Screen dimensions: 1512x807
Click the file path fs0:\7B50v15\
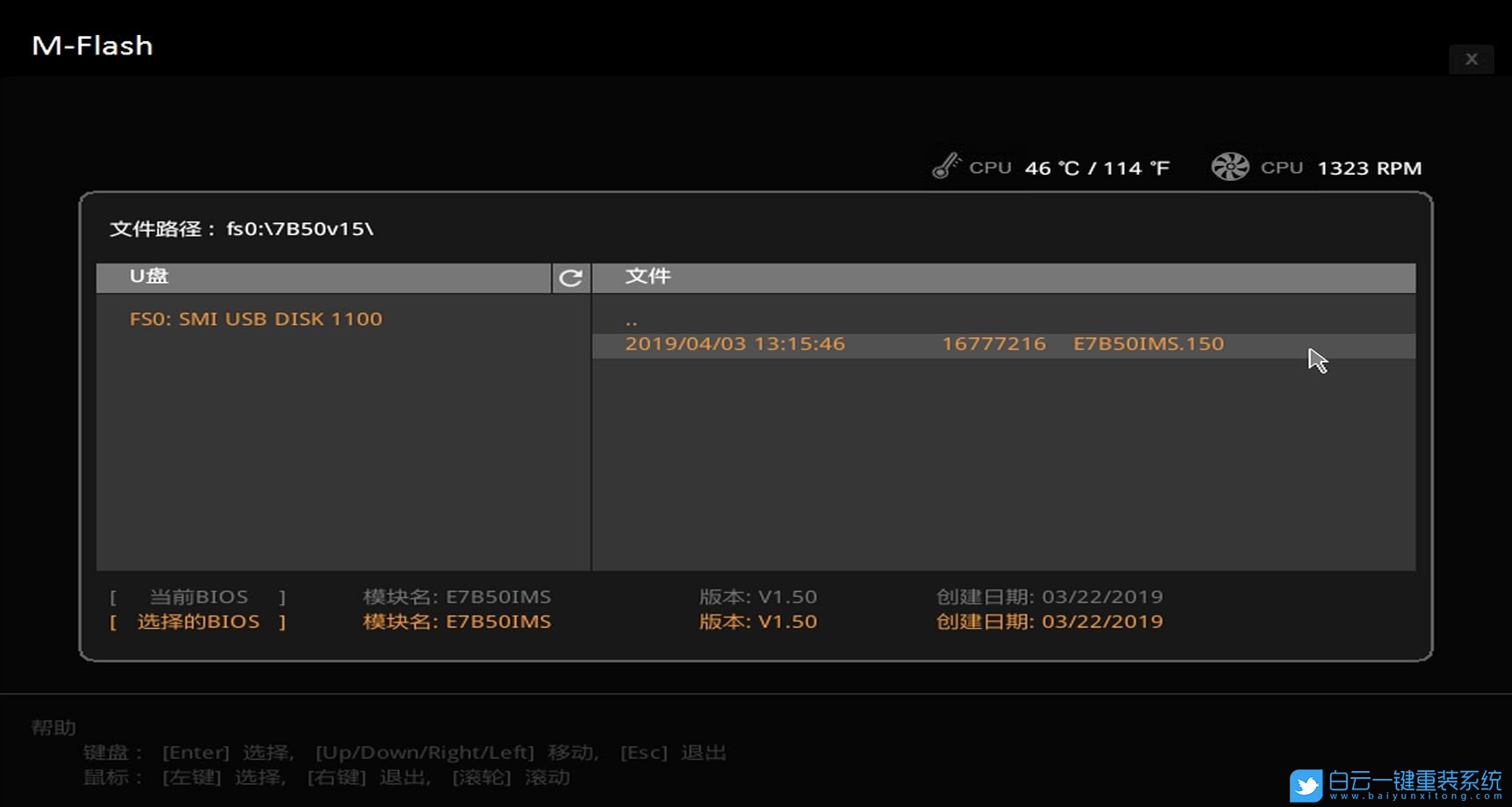[x=300, y=229]
